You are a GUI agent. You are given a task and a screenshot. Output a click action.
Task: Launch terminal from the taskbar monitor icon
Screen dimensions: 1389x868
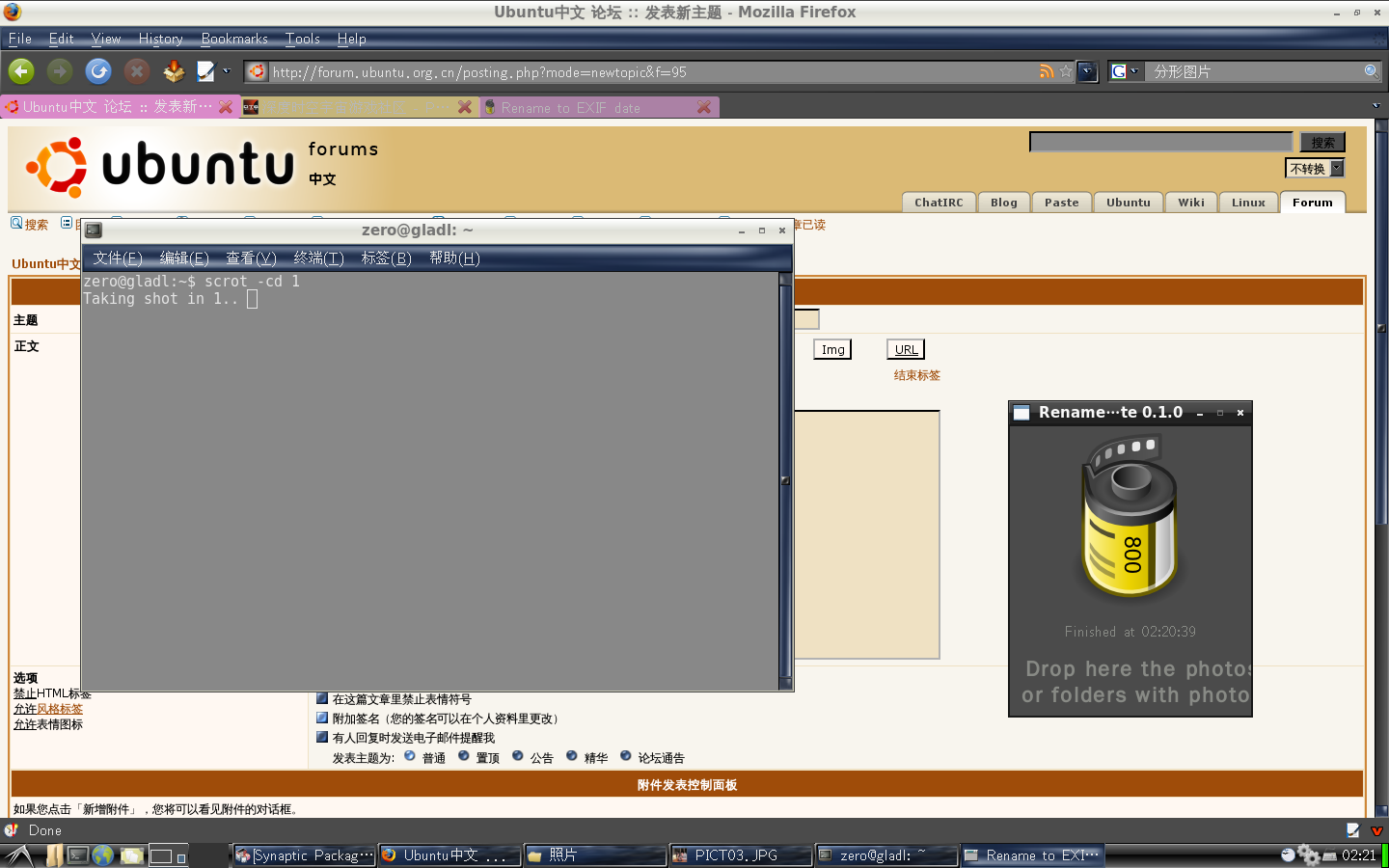[x=78, y=855]
